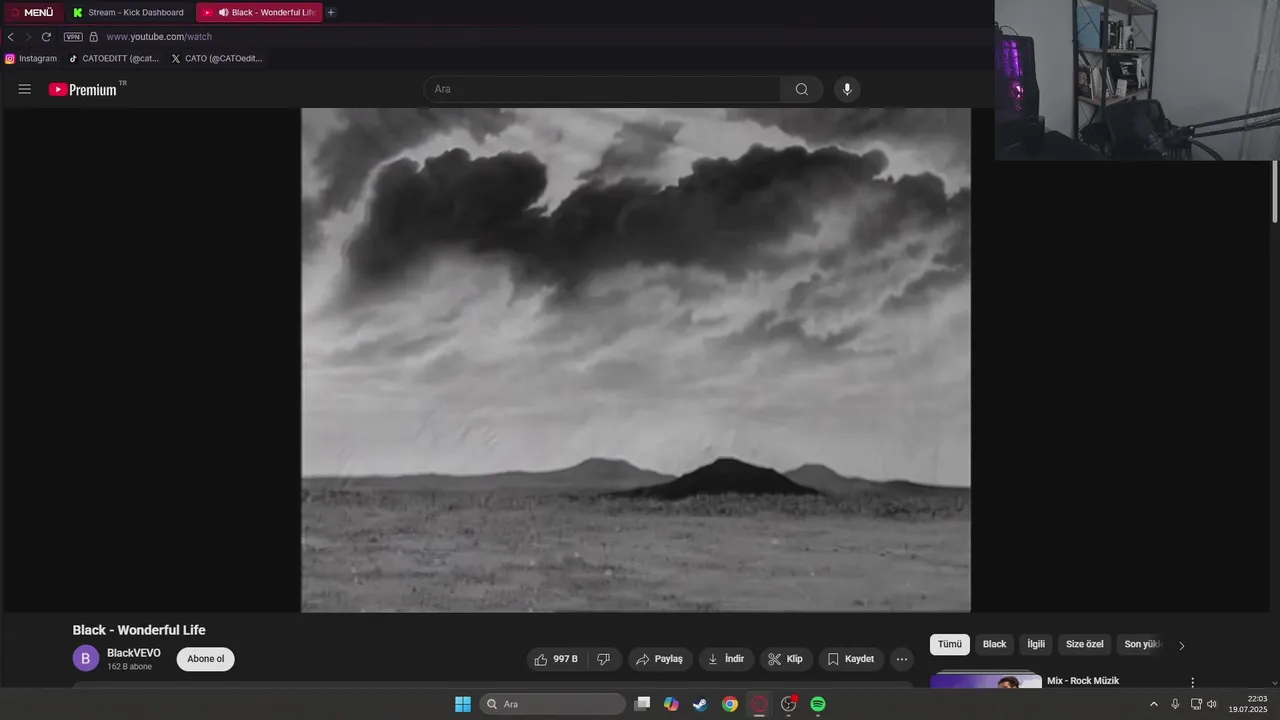The height and width of the screenshot is (720, 1280).
Task: Toggle the VPN badge in the address bar
Action: 73,37
